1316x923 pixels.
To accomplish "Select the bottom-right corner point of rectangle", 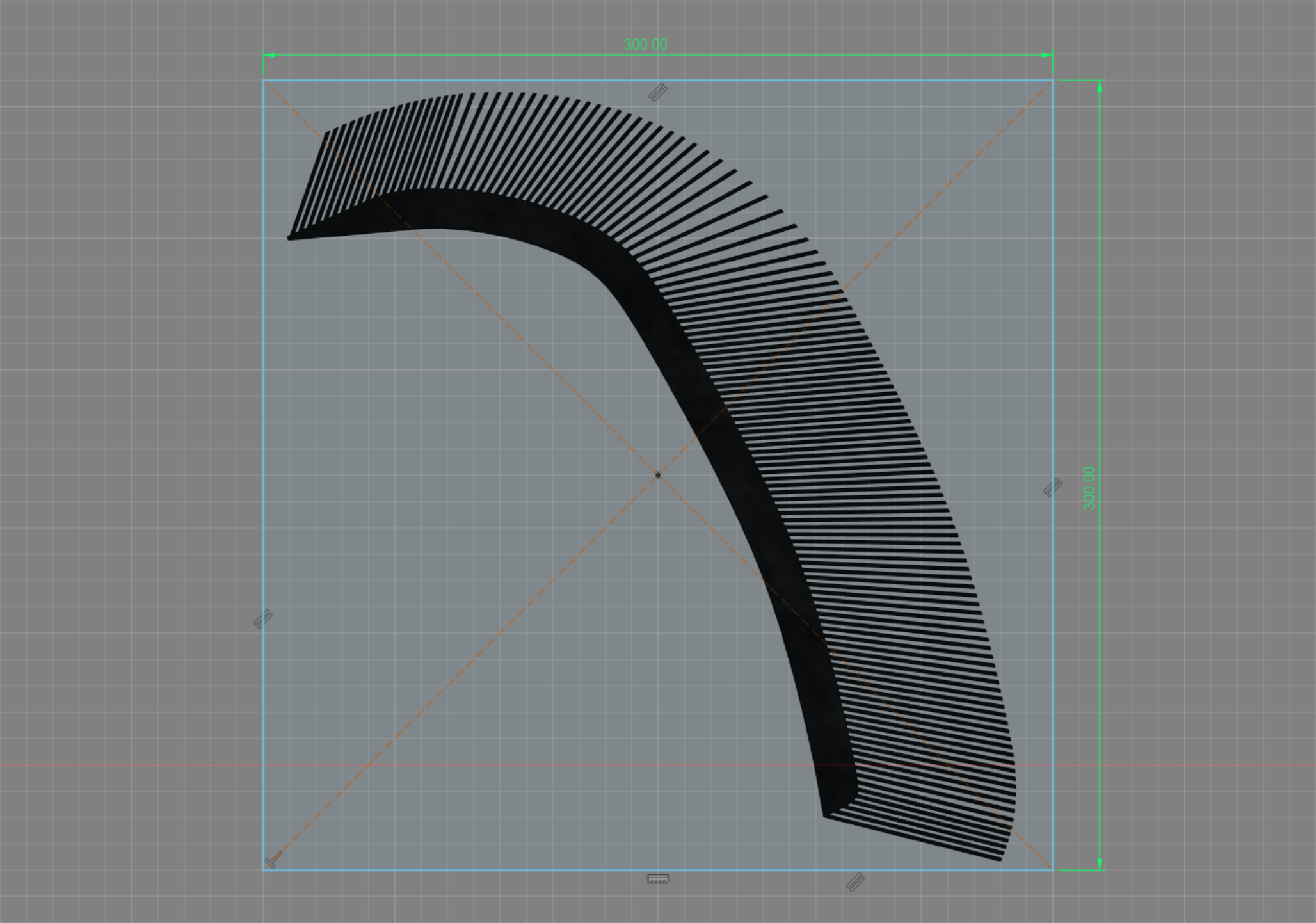I will [1053, 870].
